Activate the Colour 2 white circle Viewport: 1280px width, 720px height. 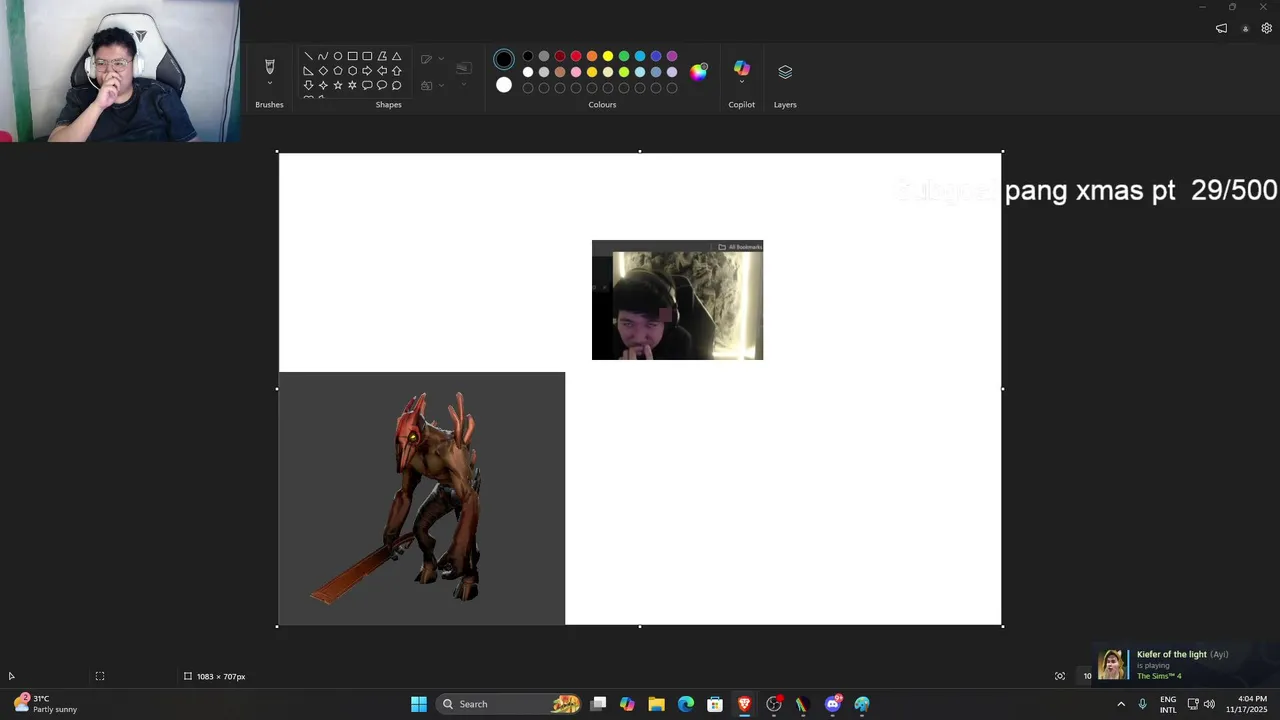pos(504,85)
